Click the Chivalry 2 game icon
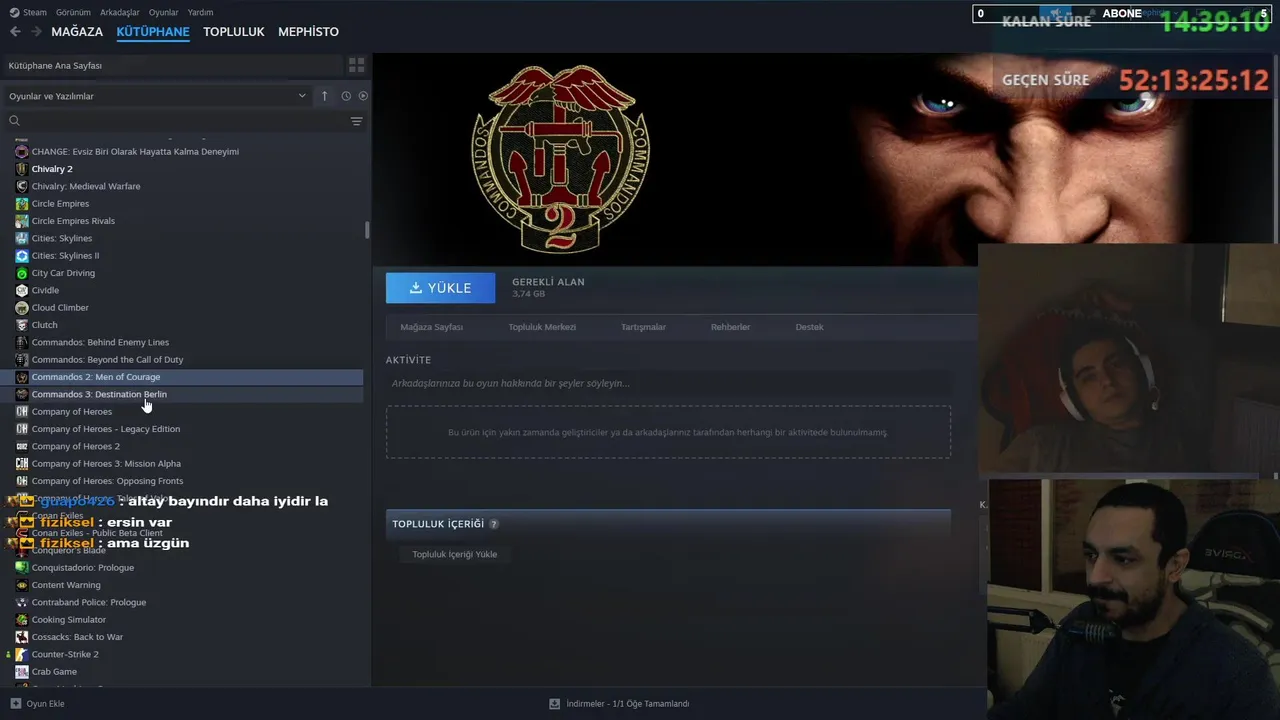Image resolution: width=1280 pixels, height=720 pixels. click(22, 169)
